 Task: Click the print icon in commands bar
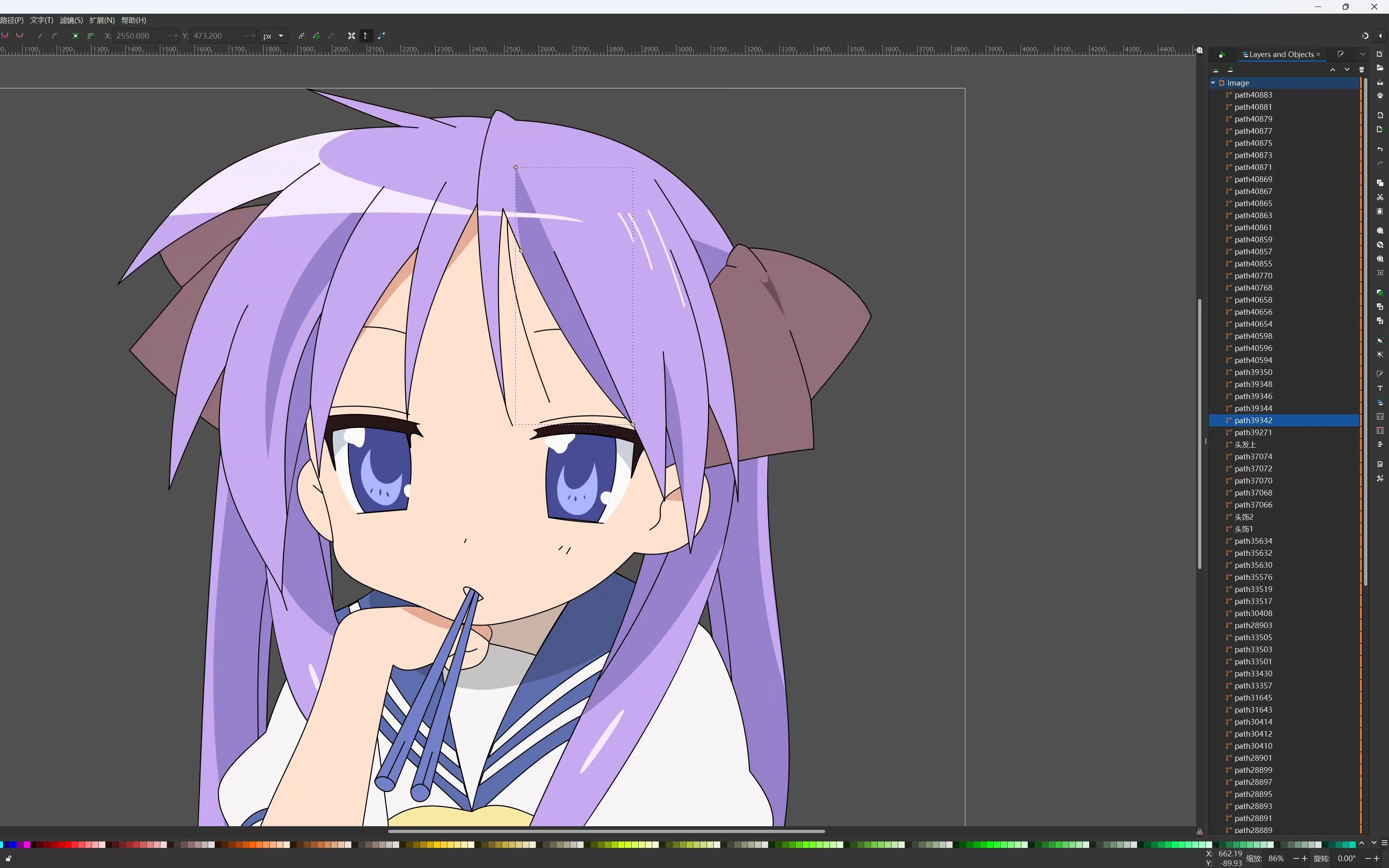pyautogui.click(x=1380, y=95)
